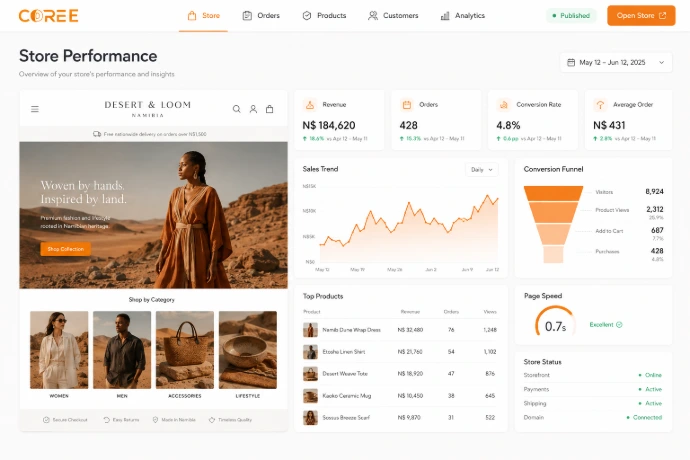The image size is (690, 460).
Task: Click the Purchases segment of the funnel
Action: (553, 254)
